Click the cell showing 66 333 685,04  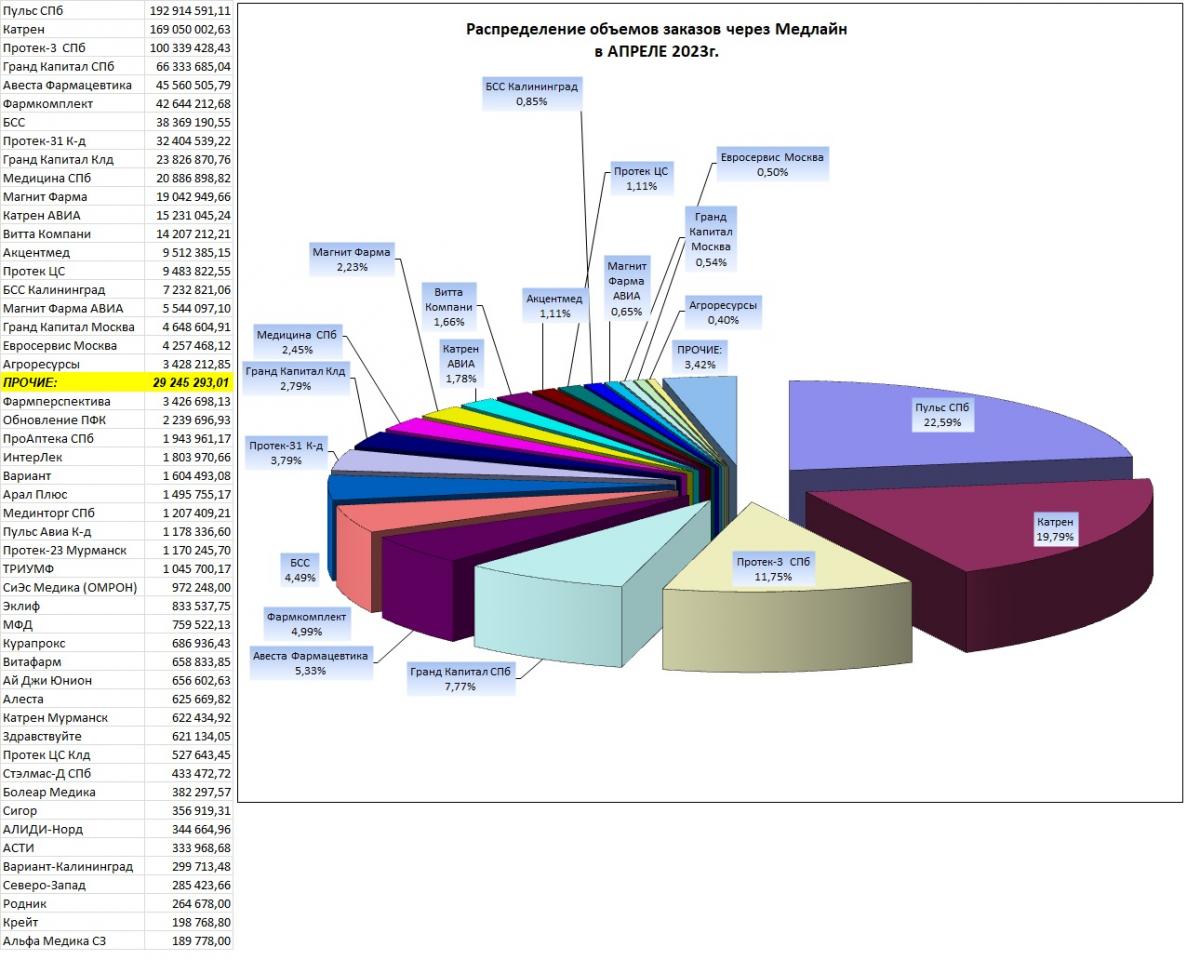click(x=189, y=66)
